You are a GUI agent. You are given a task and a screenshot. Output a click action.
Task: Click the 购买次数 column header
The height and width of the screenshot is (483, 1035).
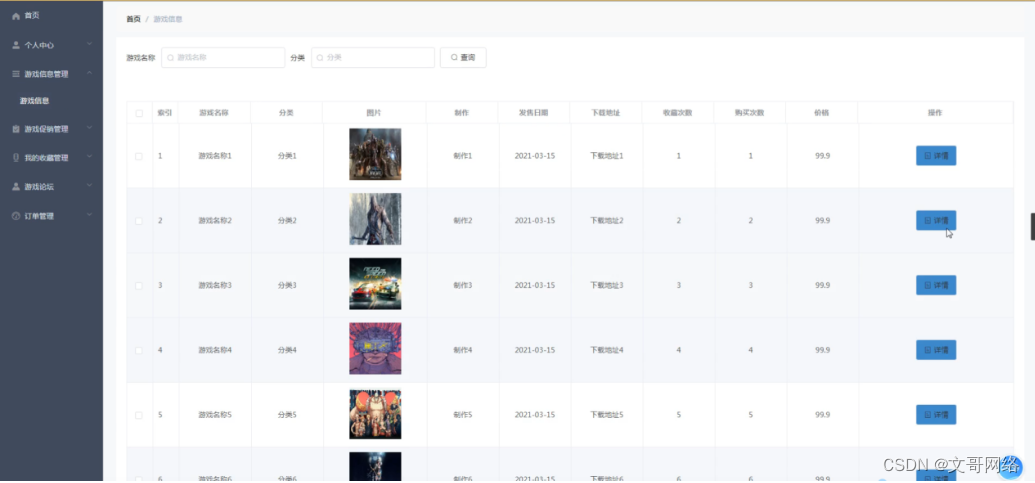click(x=749, y=113)
